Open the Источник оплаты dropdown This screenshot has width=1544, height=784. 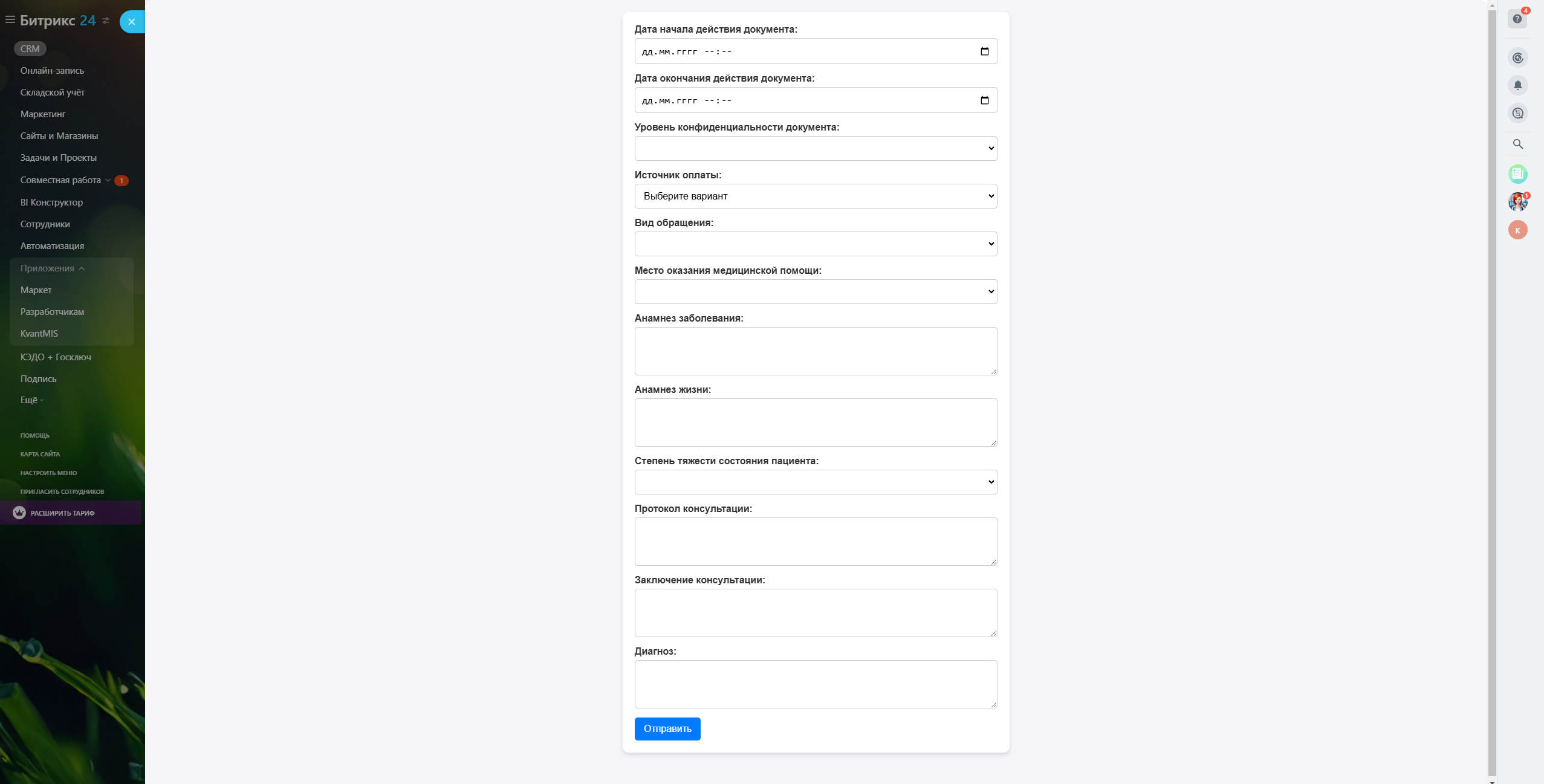816,196
